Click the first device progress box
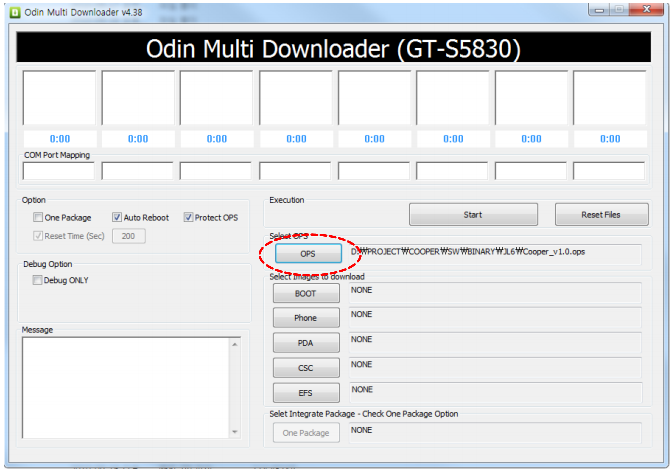Image resolution: width=671 pixels, height=469 pixels. pyautogui.click(x=58, y=97)
